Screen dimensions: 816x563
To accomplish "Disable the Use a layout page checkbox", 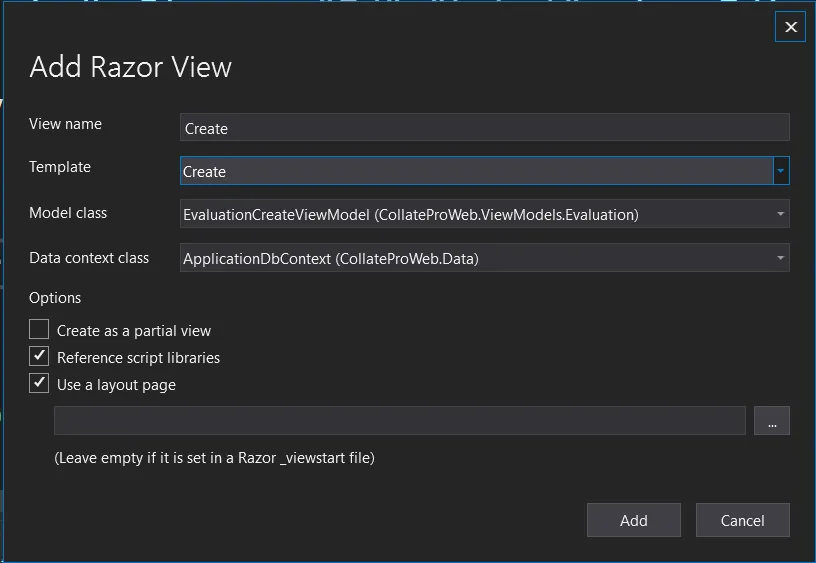I will pyautogui.click(x=39, y=383).
